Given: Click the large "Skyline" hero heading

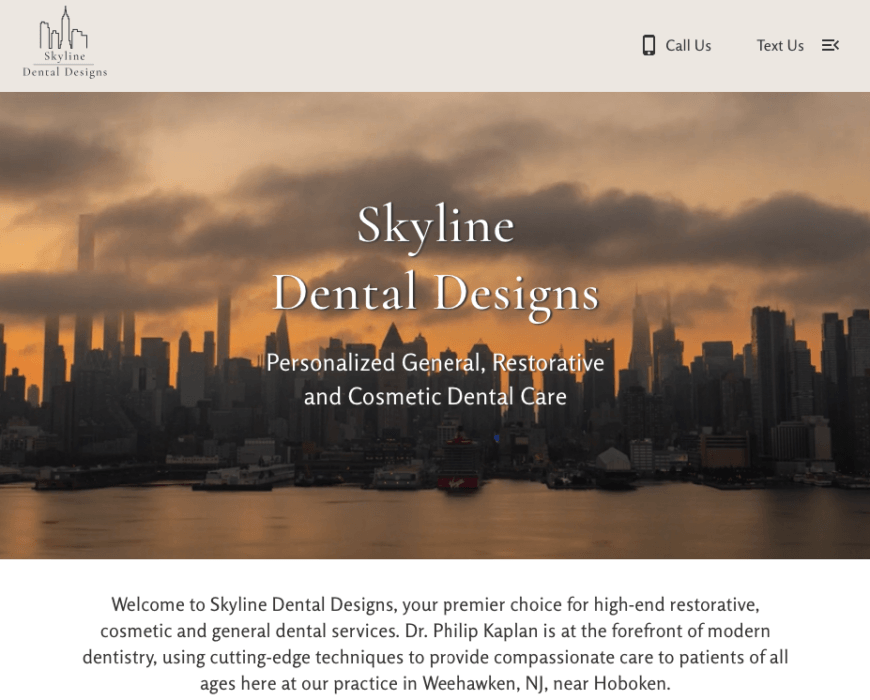Looking at the screenshot, I should [436, 226].
